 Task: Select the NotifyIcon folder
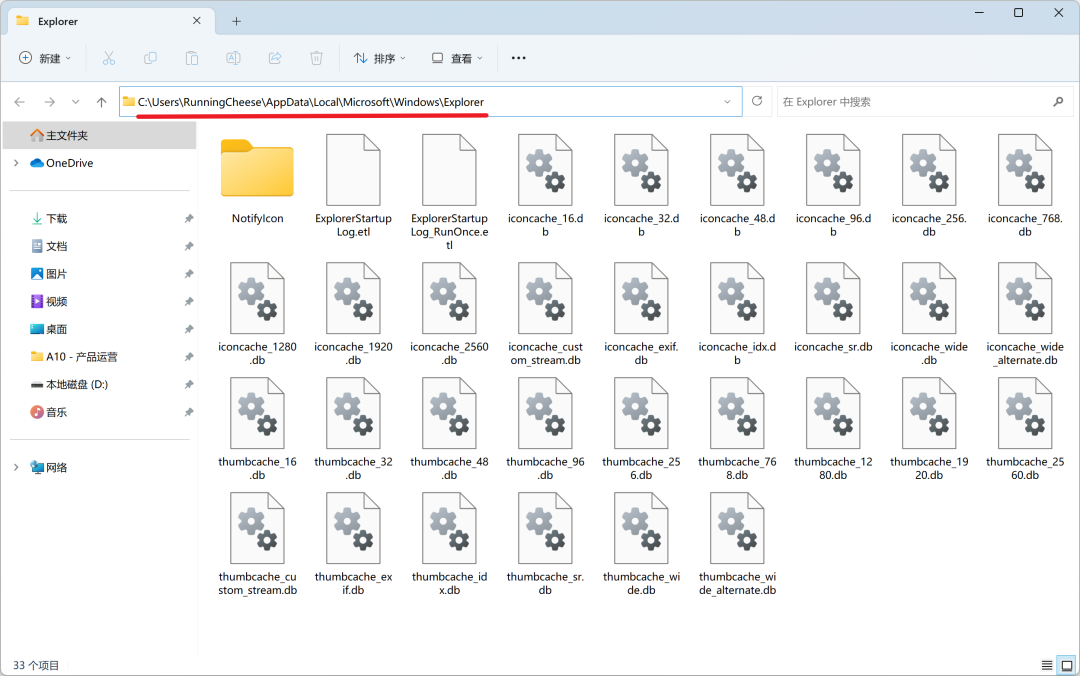coord(258,181)
